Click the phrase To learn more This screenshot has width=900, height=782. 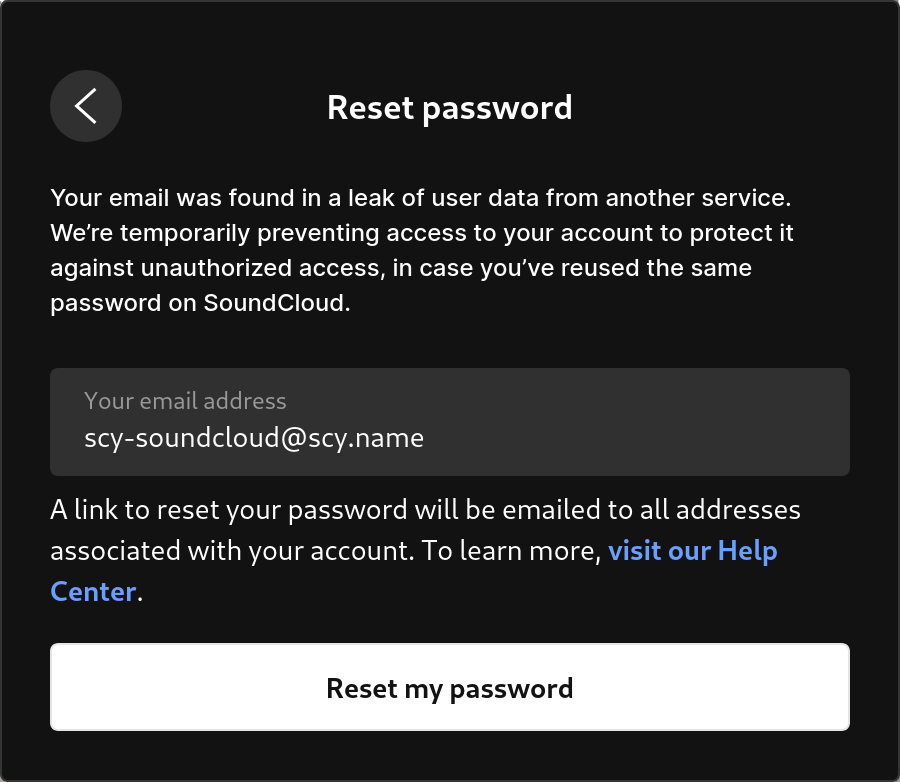pyautogui.click(x=511, y=551)
